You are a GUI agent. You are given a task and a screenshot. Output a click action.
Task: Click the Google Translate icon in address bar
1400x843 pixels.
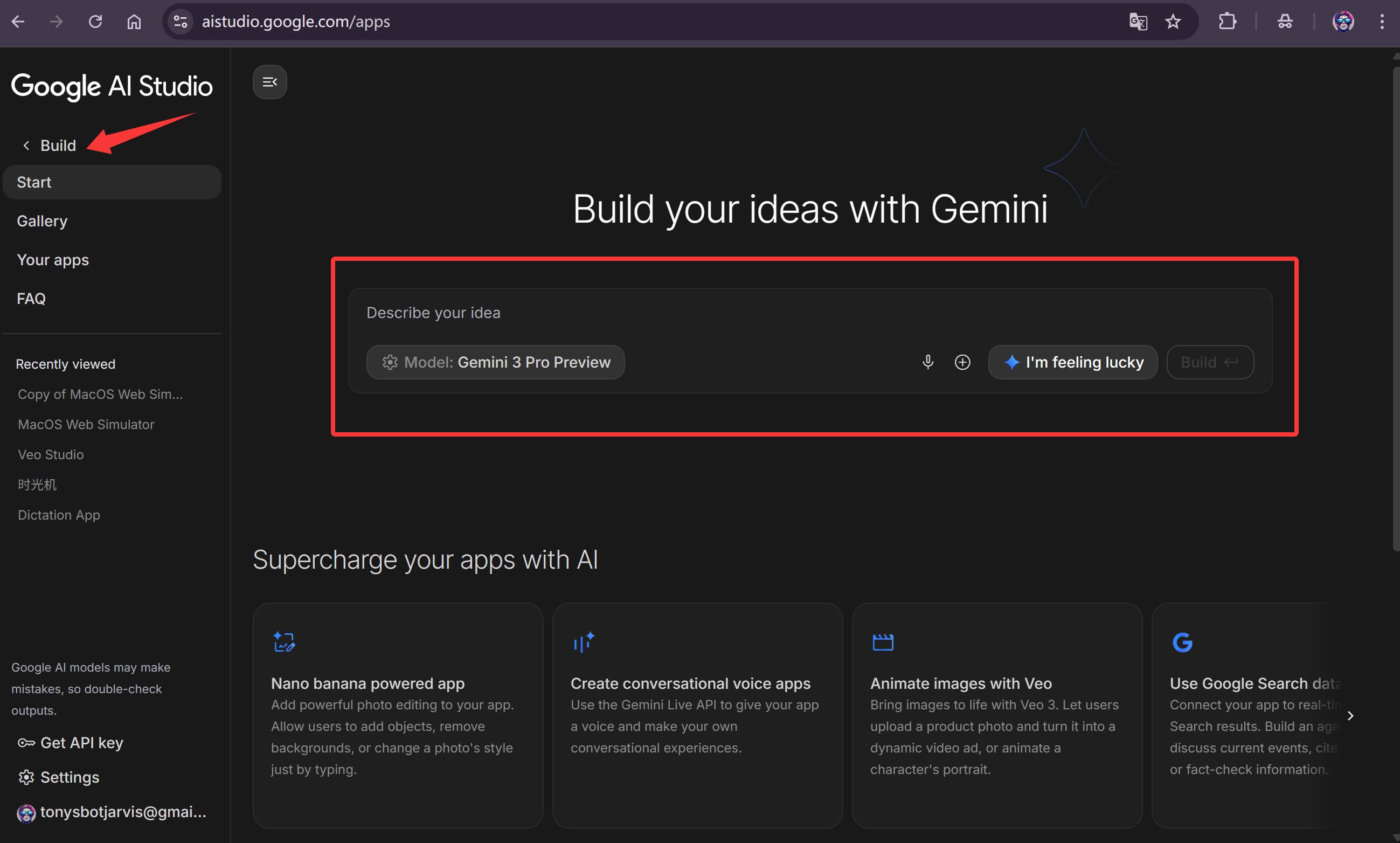coord(1138,22)
